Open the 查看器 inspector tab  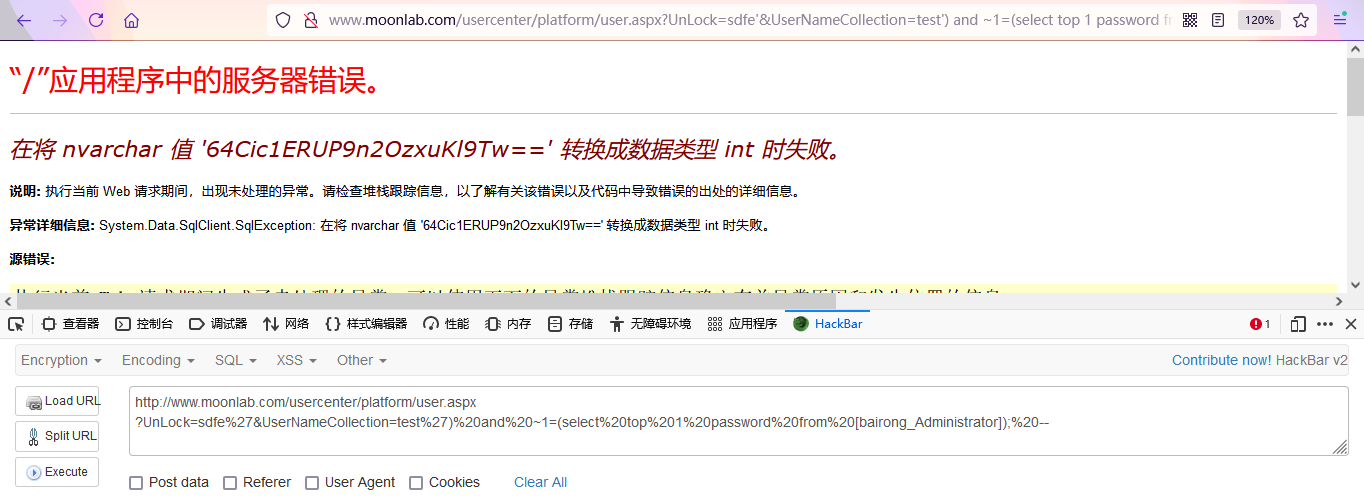pyautogui.click(x=71, y=324)
